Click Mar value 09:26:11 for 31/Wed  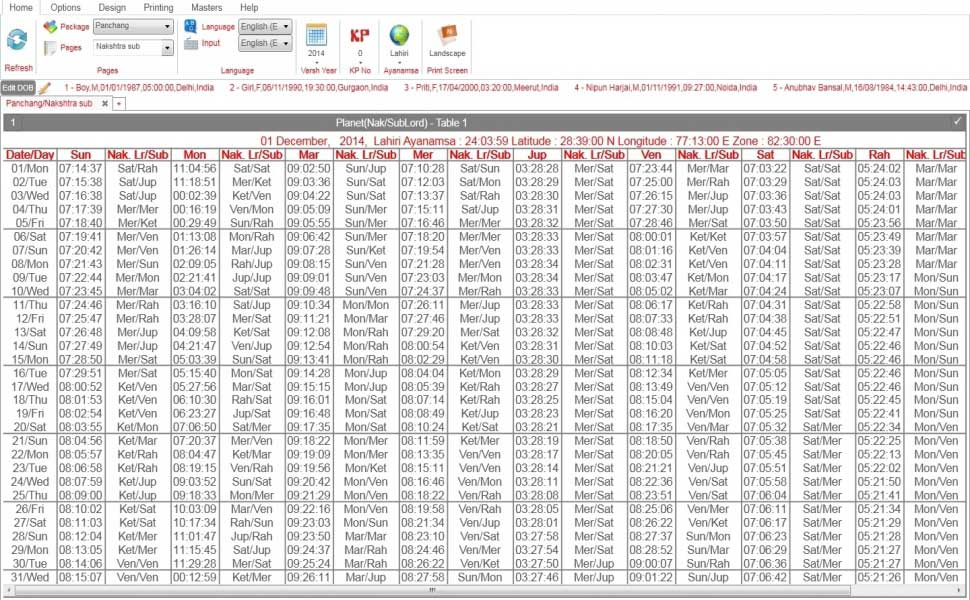coord(309,577)
